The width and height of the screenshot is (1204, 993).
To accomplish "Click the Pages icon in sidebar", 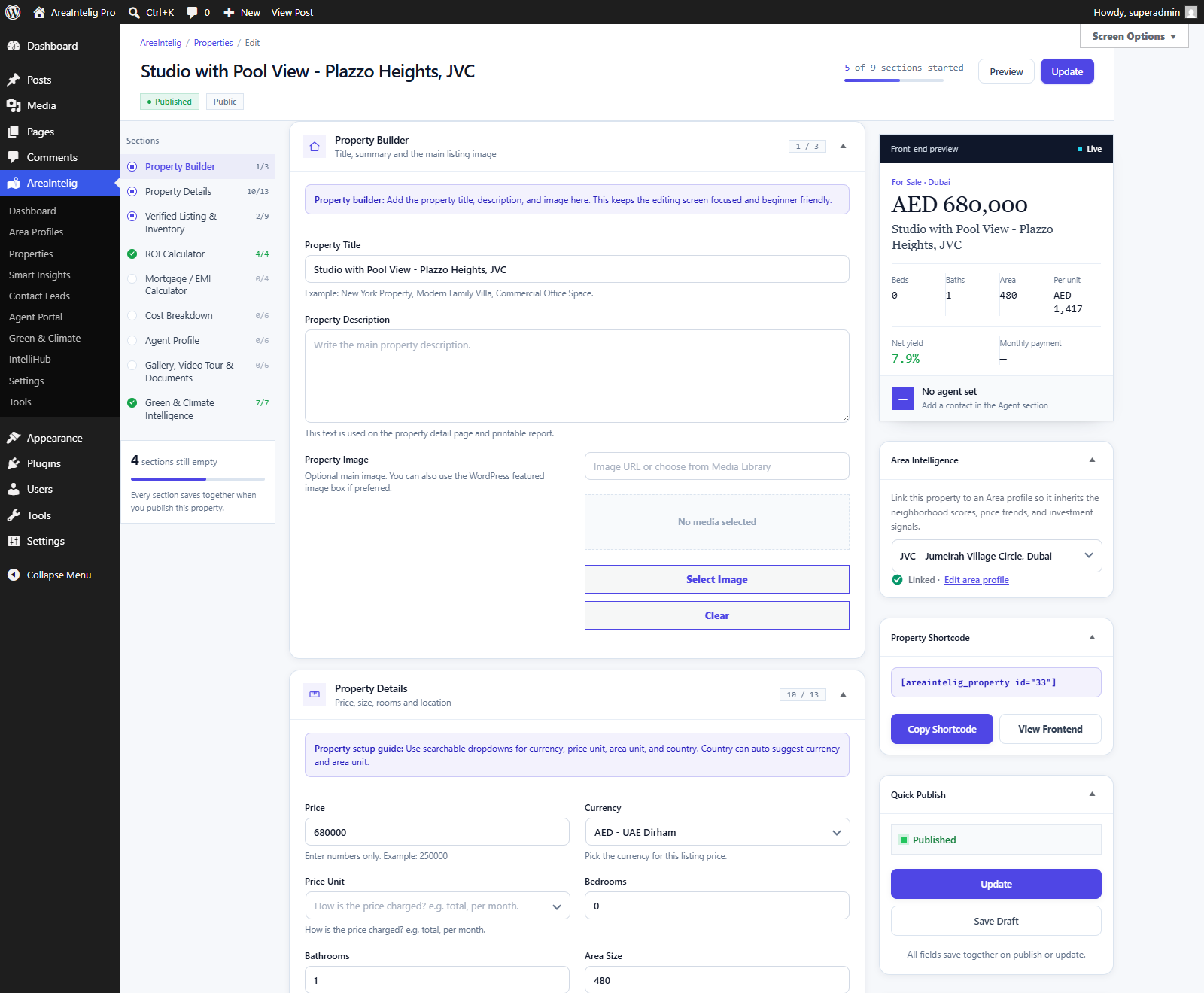I will [14, 132].
